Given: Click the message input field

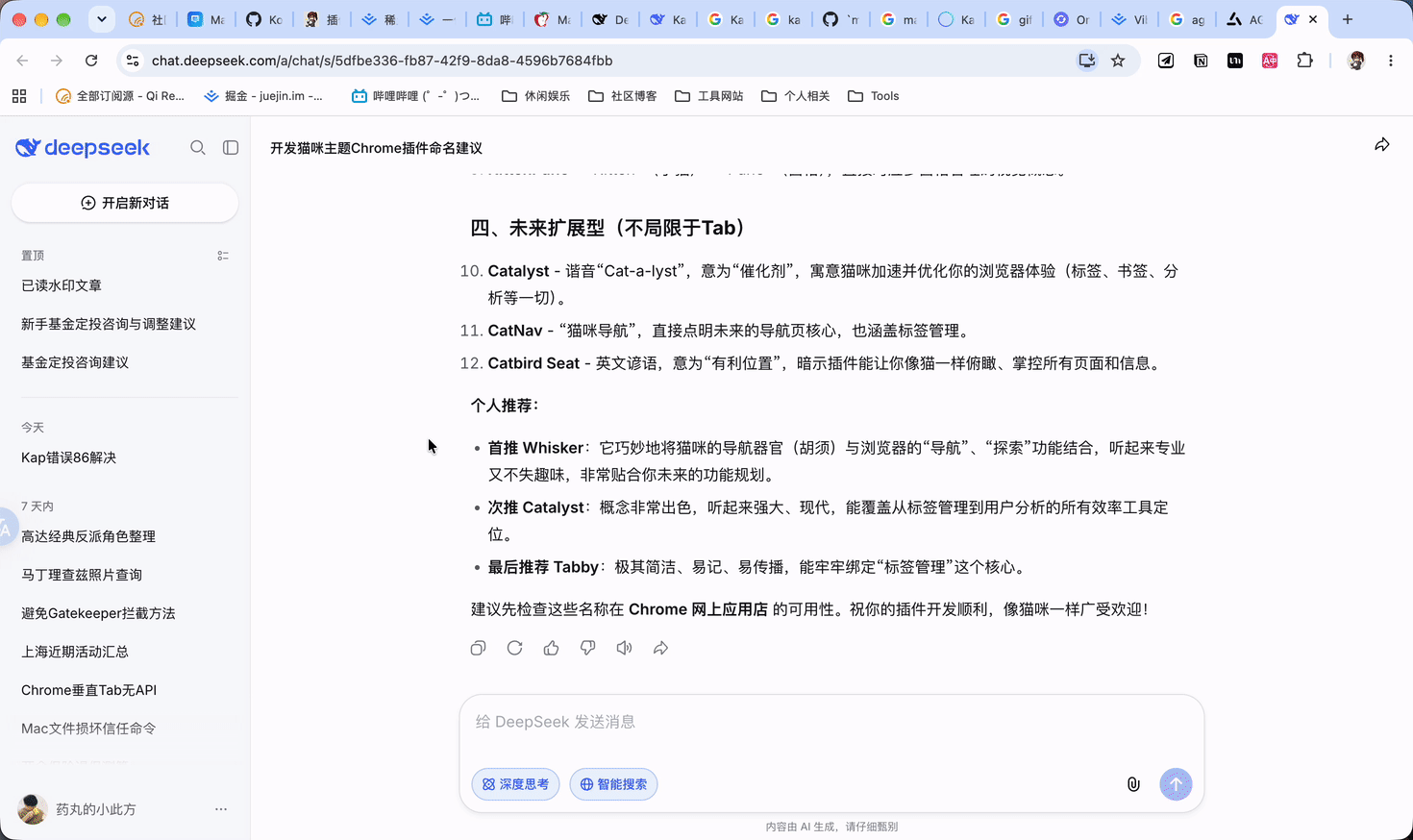Looking at the screenshot, I should point(831,722).
